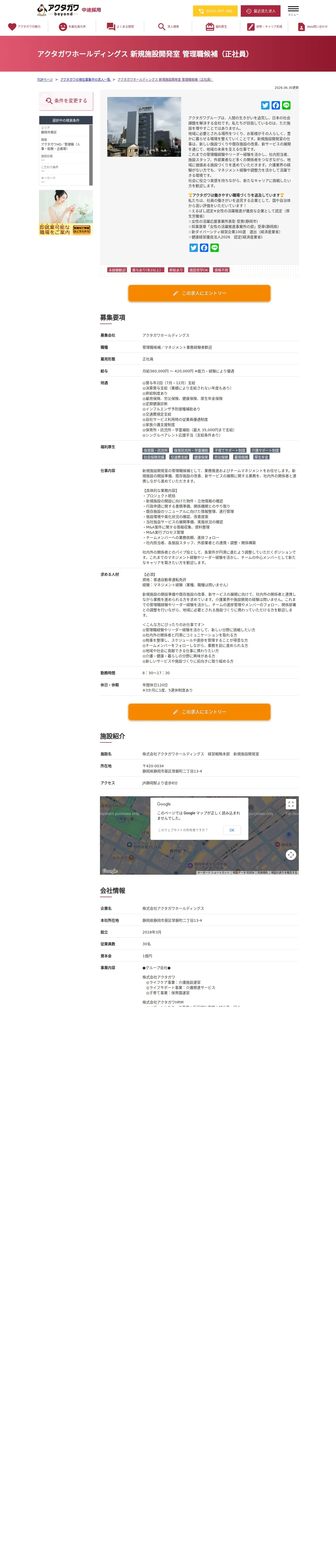This screenshot has width=336, height=1568.
Task: Click the lower この求人にエントリー button
Action: coord(199,712)
